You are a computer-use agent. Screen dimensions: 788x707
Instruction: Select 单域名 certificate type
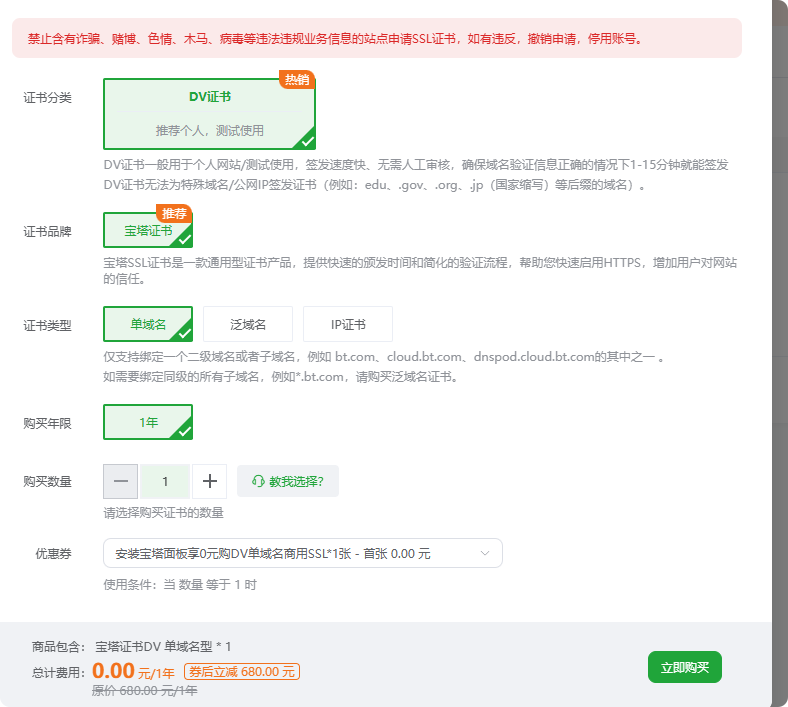148,324
